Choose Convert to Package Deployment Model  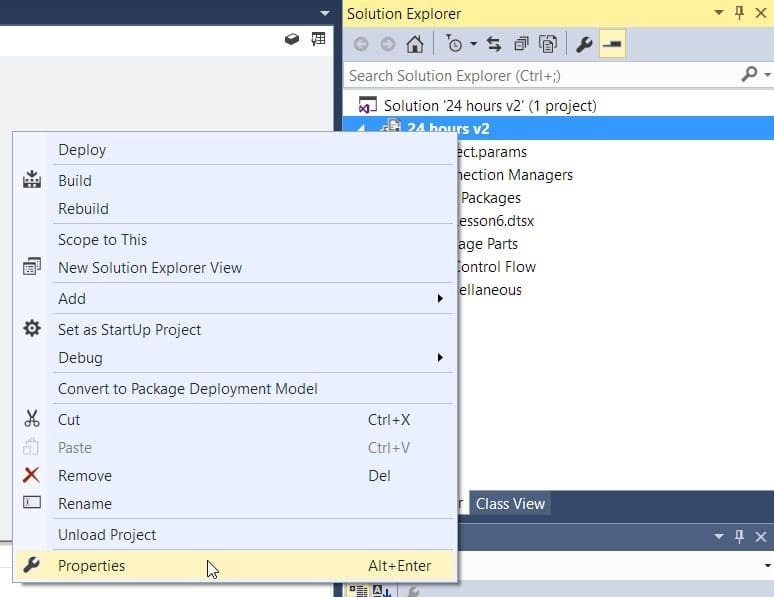[234, 389]
